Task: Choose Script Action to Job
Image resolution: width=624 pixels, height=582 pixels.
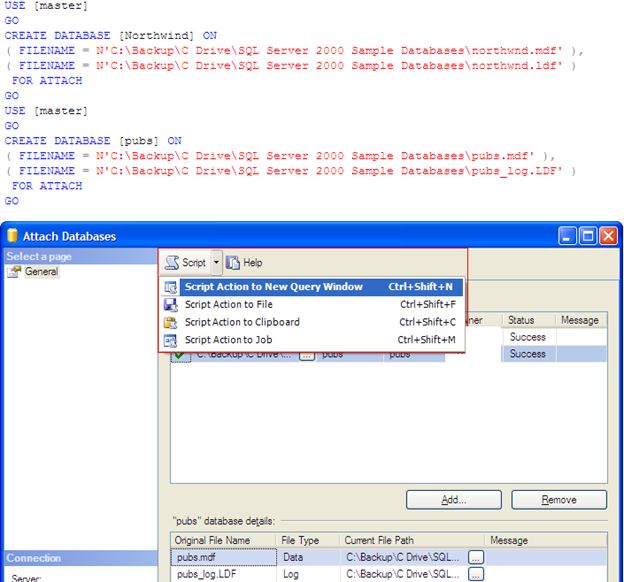Action: (312, 340)
